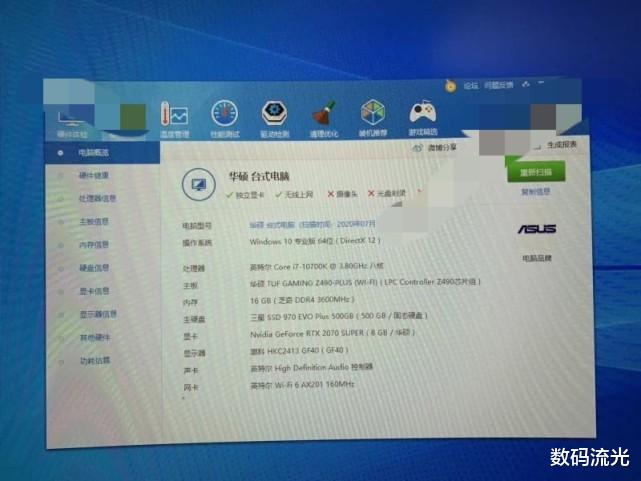Click the 无线上网 check indicator
This screenshot has width=641, height=481.
[294, 195]
